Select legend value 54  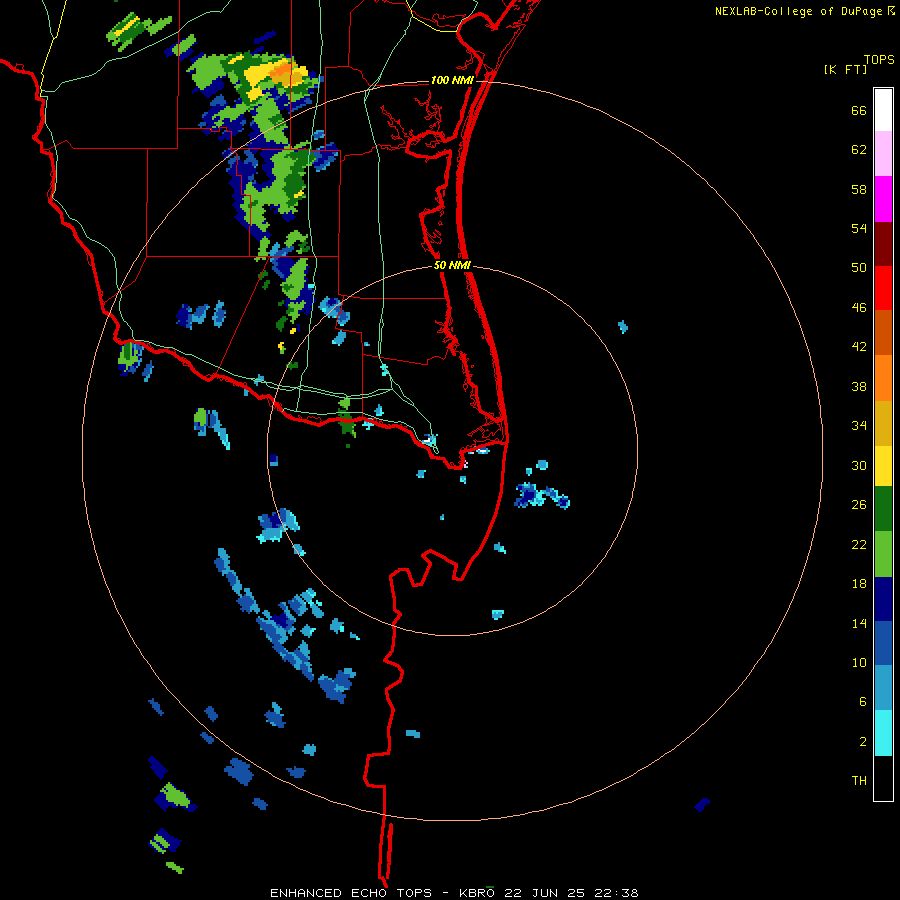859,228
